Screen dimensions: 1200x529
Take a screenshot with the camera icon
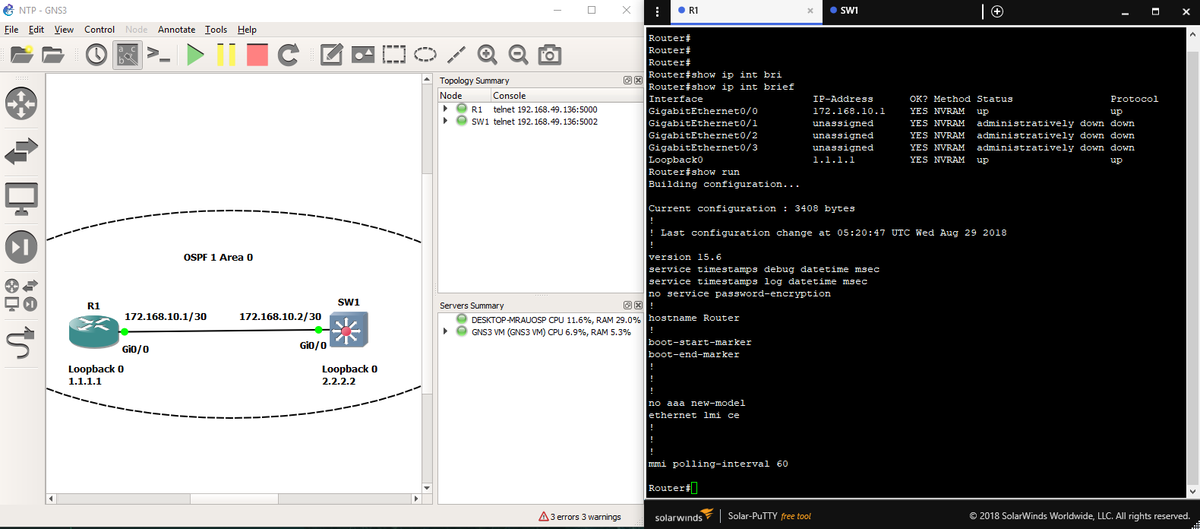pyautogui.click(x=549, y=54)
